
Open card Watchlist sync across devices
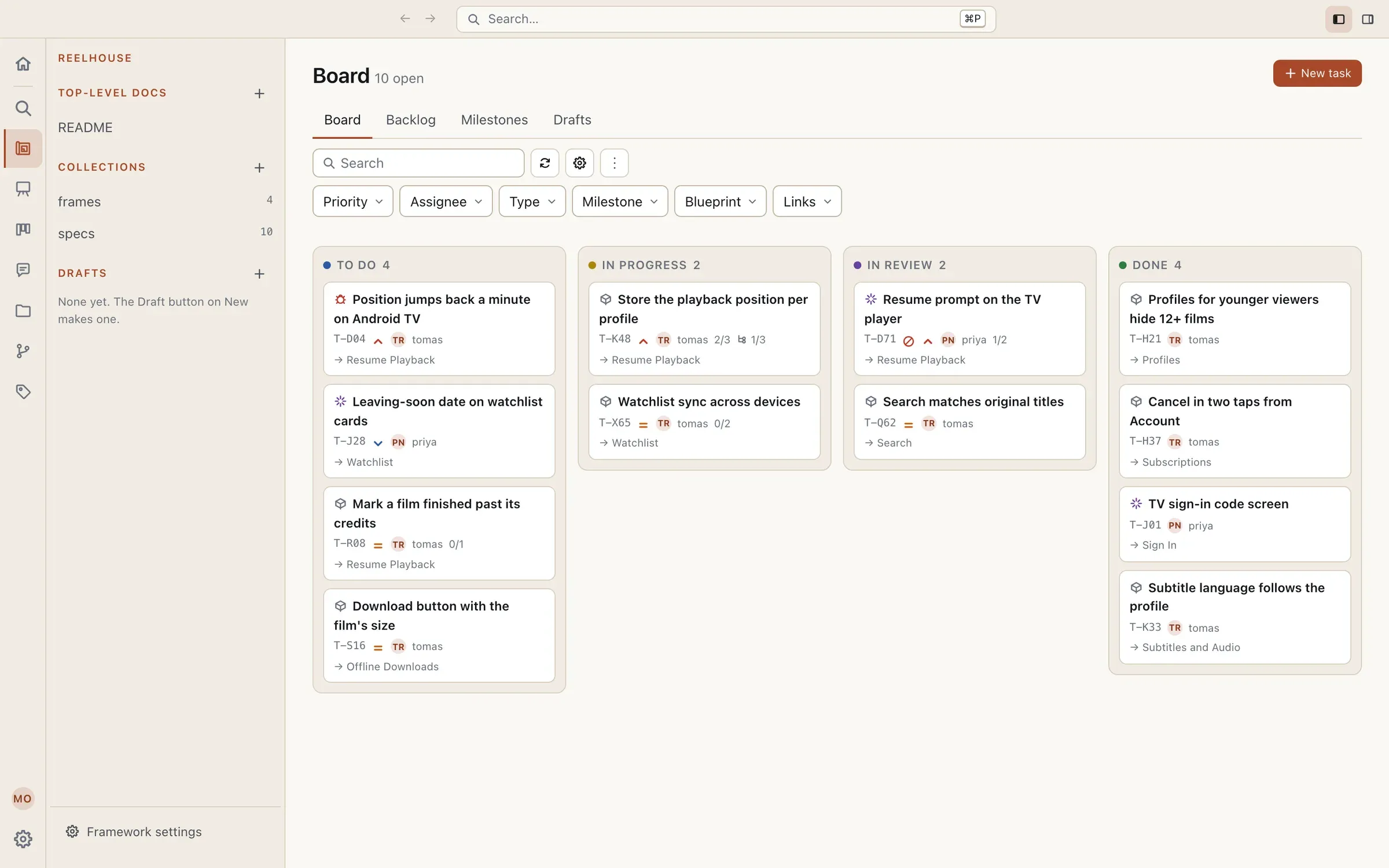tap(704, 422)
